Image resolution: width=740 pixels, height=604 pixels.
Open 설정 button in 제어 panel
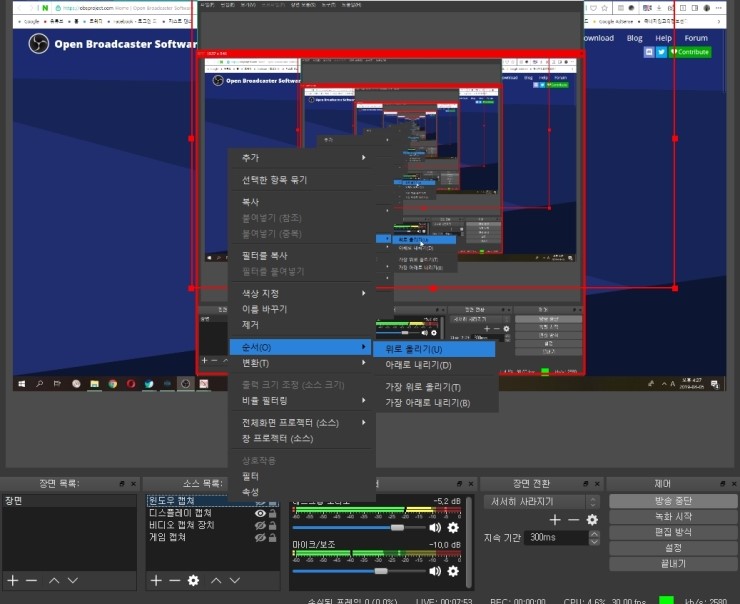tap(673, 548)
